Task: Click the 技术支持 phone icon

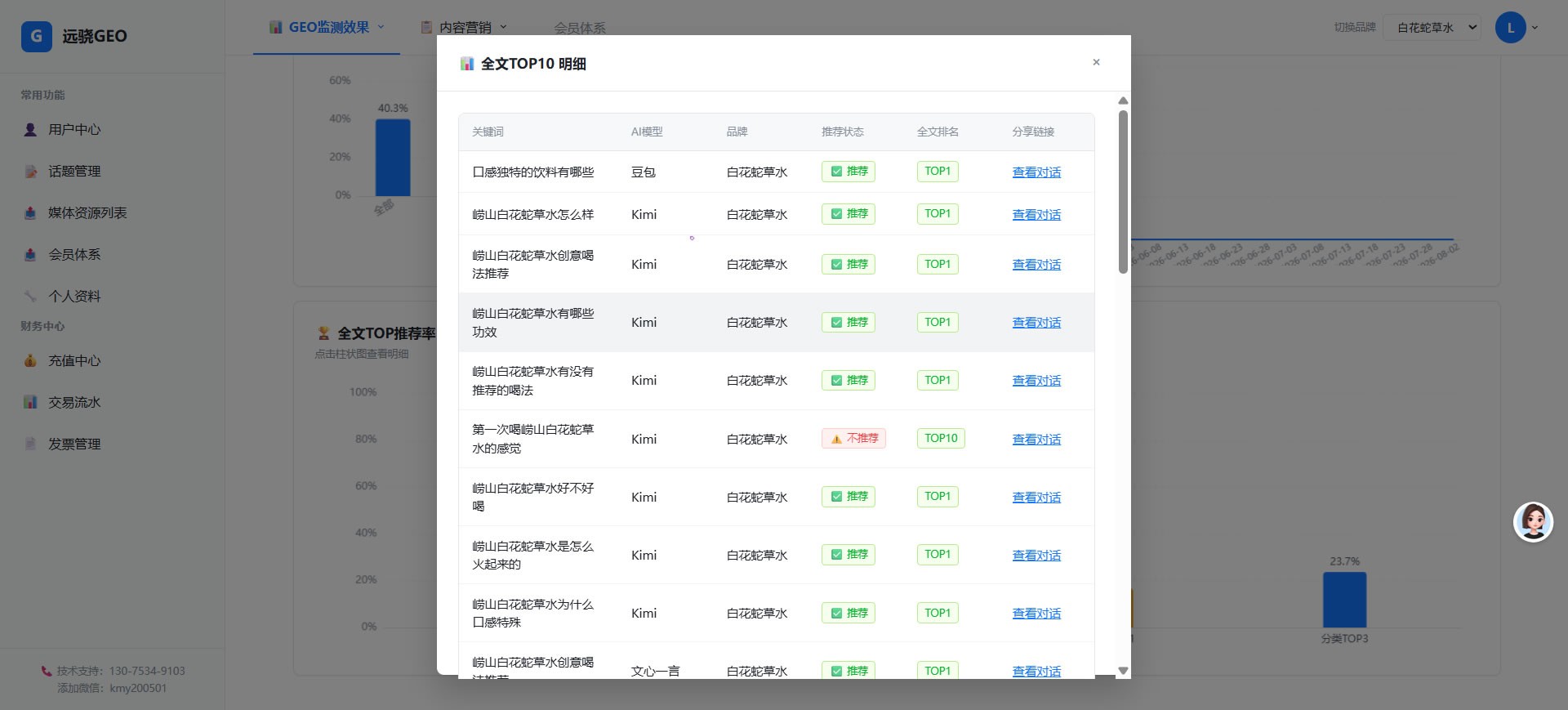Action: 47,671
